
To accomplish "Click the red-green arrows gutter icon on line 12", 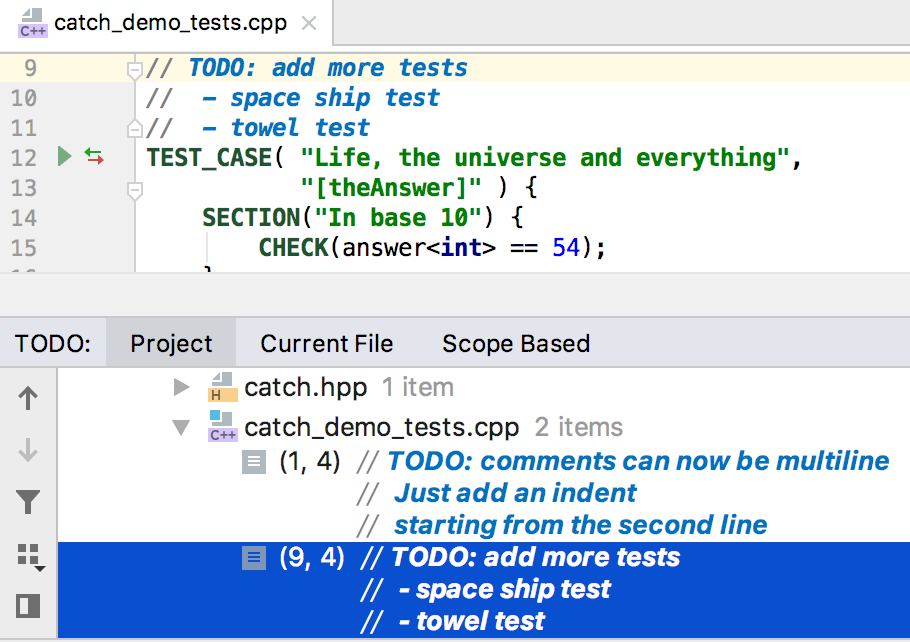I will tap(94, 157).
